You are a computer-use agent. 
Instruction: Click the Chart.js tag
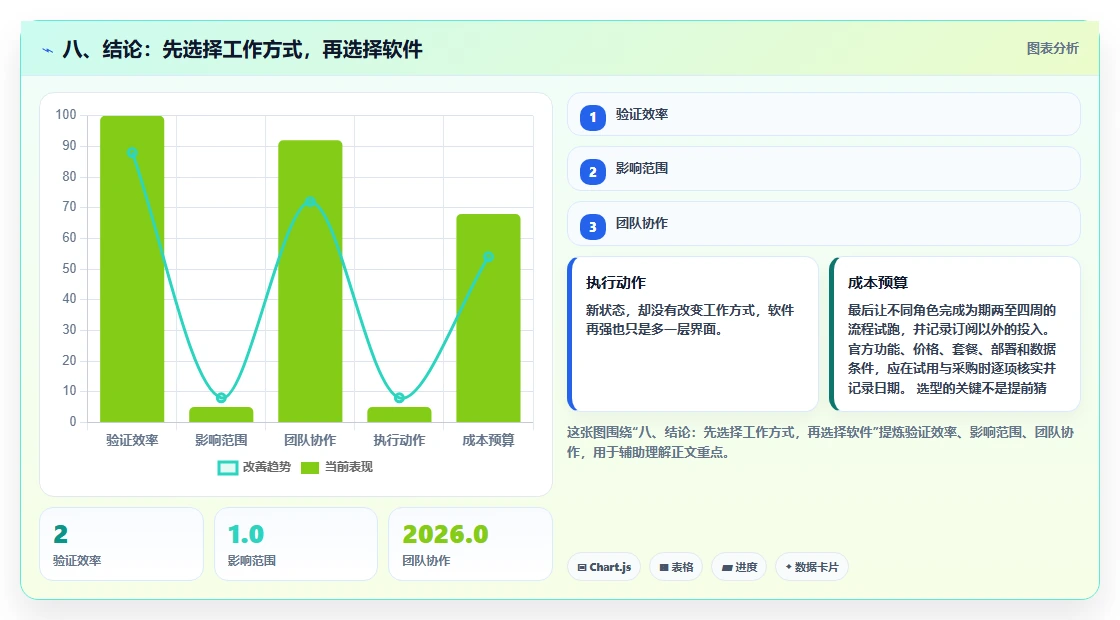pyautogui.click(x=604, y=567)
